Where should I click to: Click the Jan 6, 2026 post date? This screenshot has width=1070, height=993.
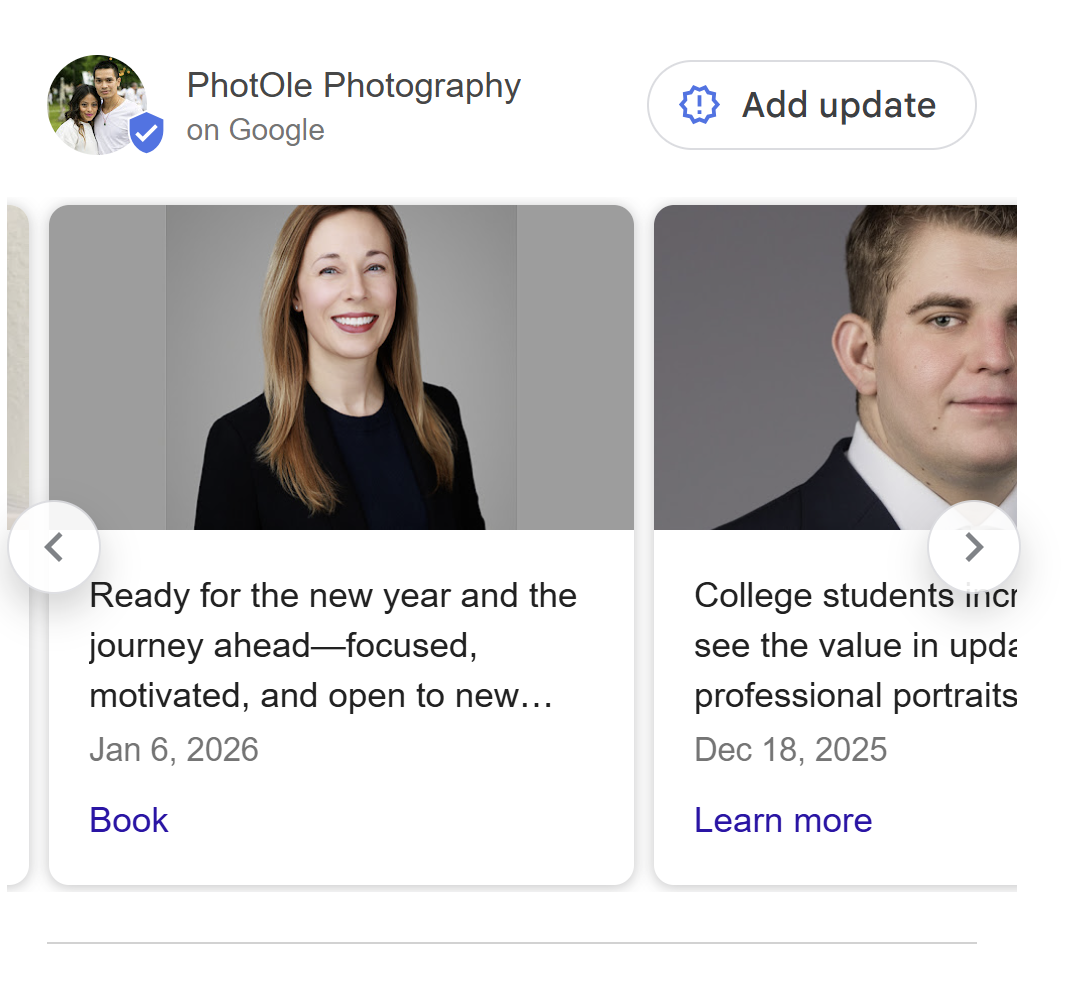(174, 750)
